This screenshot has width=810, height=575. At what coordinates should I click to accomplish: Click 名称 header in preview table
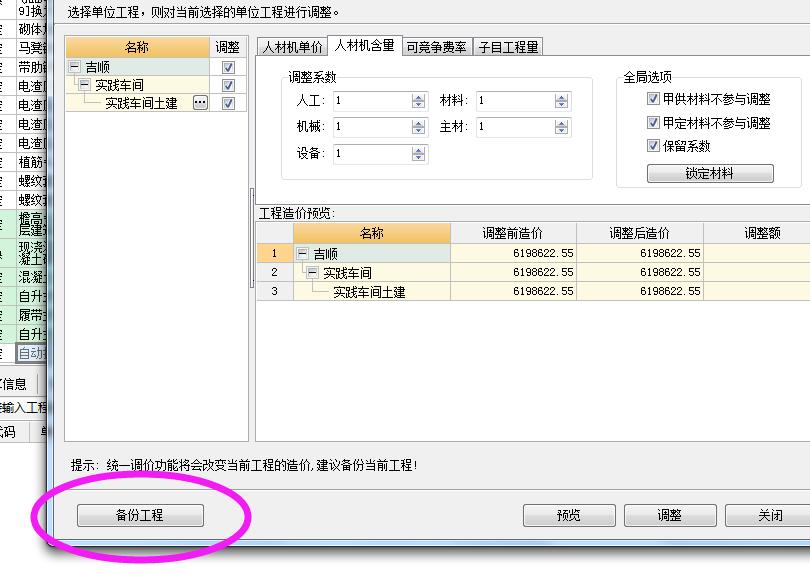(372, 233)
